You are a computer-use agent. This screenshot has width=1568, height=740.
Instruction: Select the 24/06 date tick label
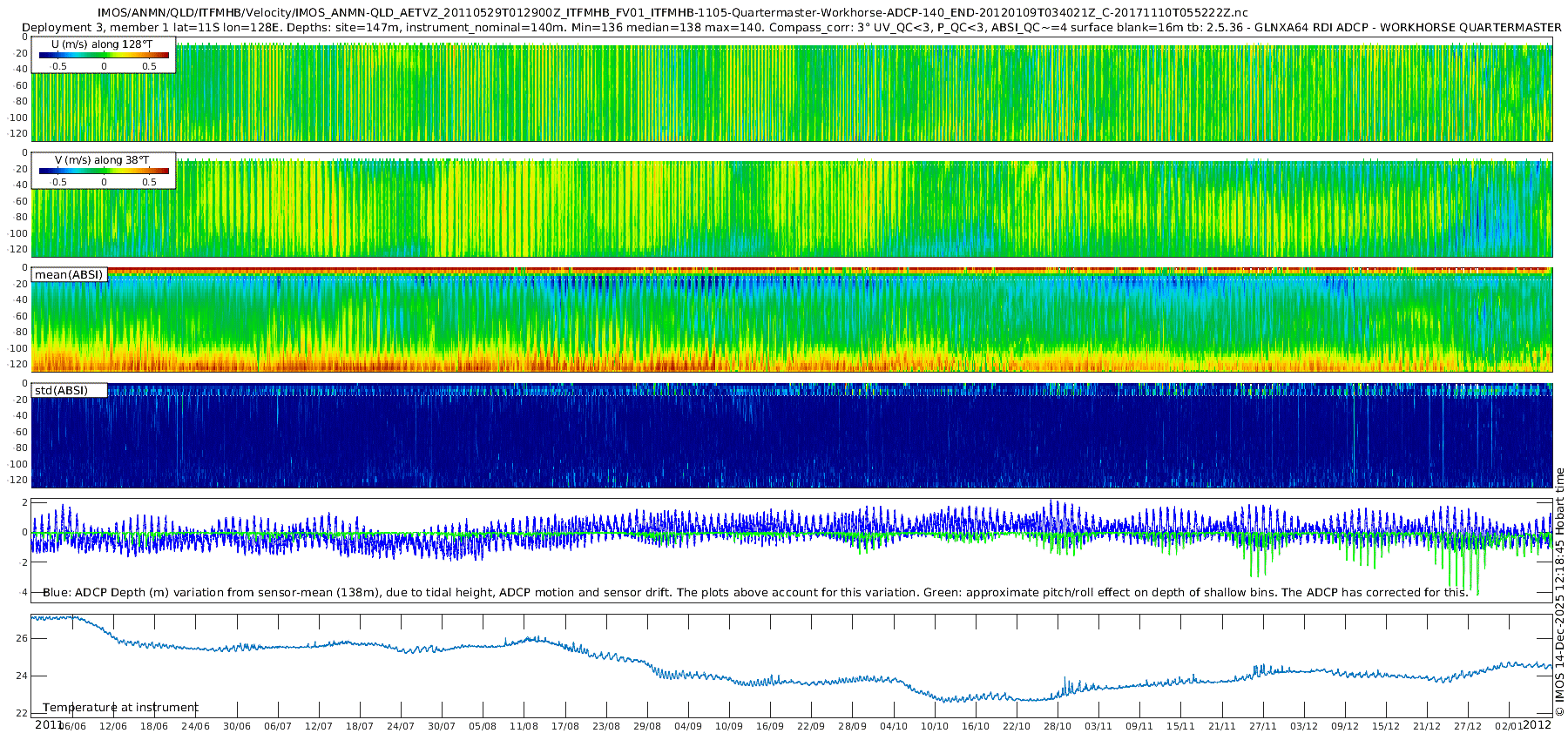[195, 726]
